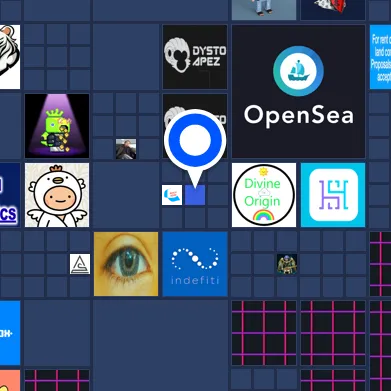This screenshot has height=391, width=391.
Task: Open the Dysto Apez skull logo parcel
Action: click(x=195, y=57)
